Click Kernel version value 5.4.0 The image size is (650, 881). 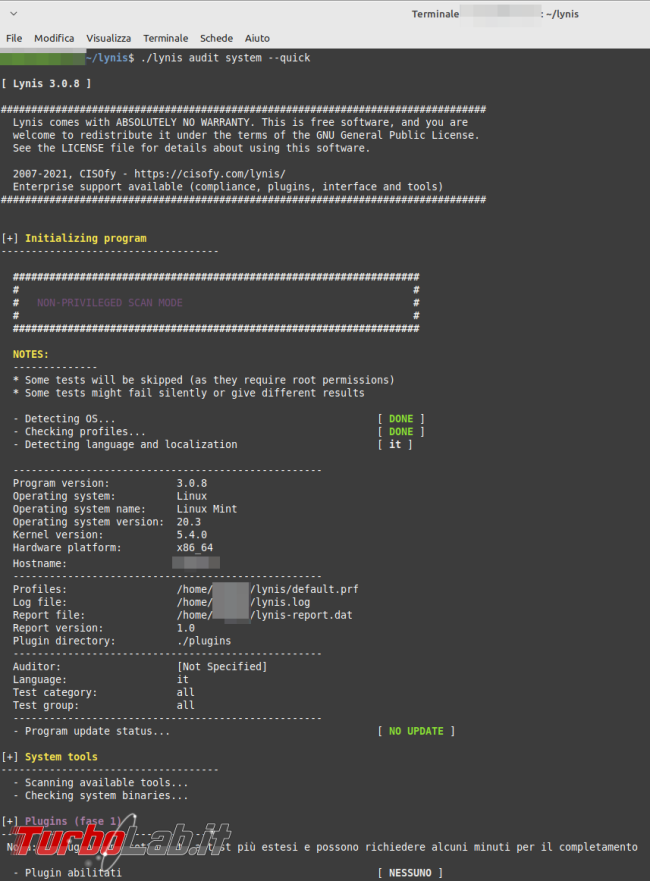point(192,535)
